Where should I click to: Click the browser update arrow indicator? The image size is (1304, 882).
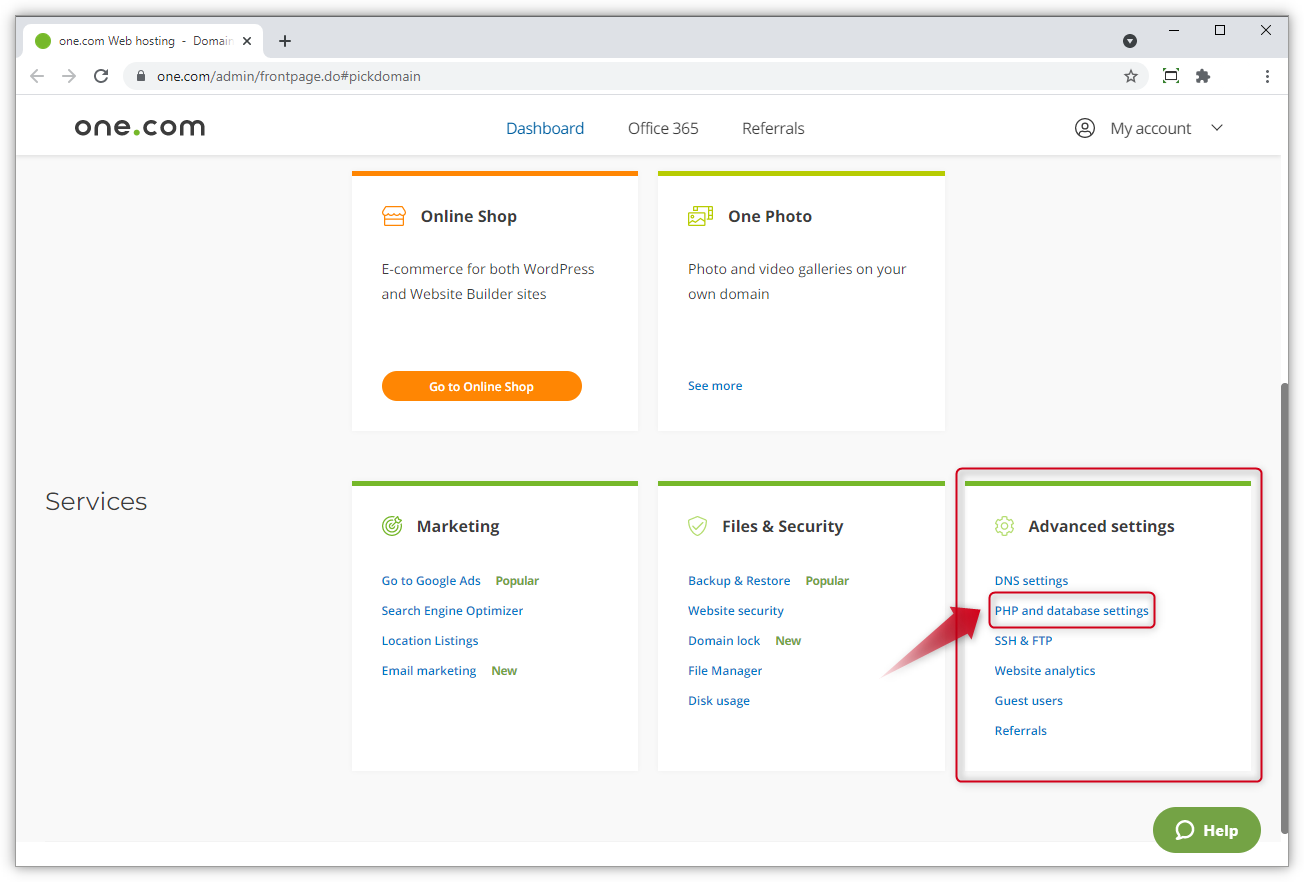coord(1130,41)
